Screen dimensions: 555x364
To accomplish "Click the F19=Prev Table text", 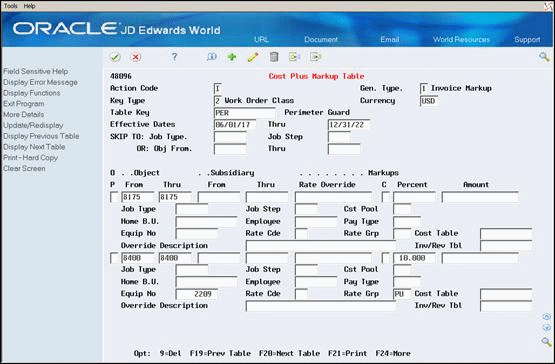I will point(220,353).
